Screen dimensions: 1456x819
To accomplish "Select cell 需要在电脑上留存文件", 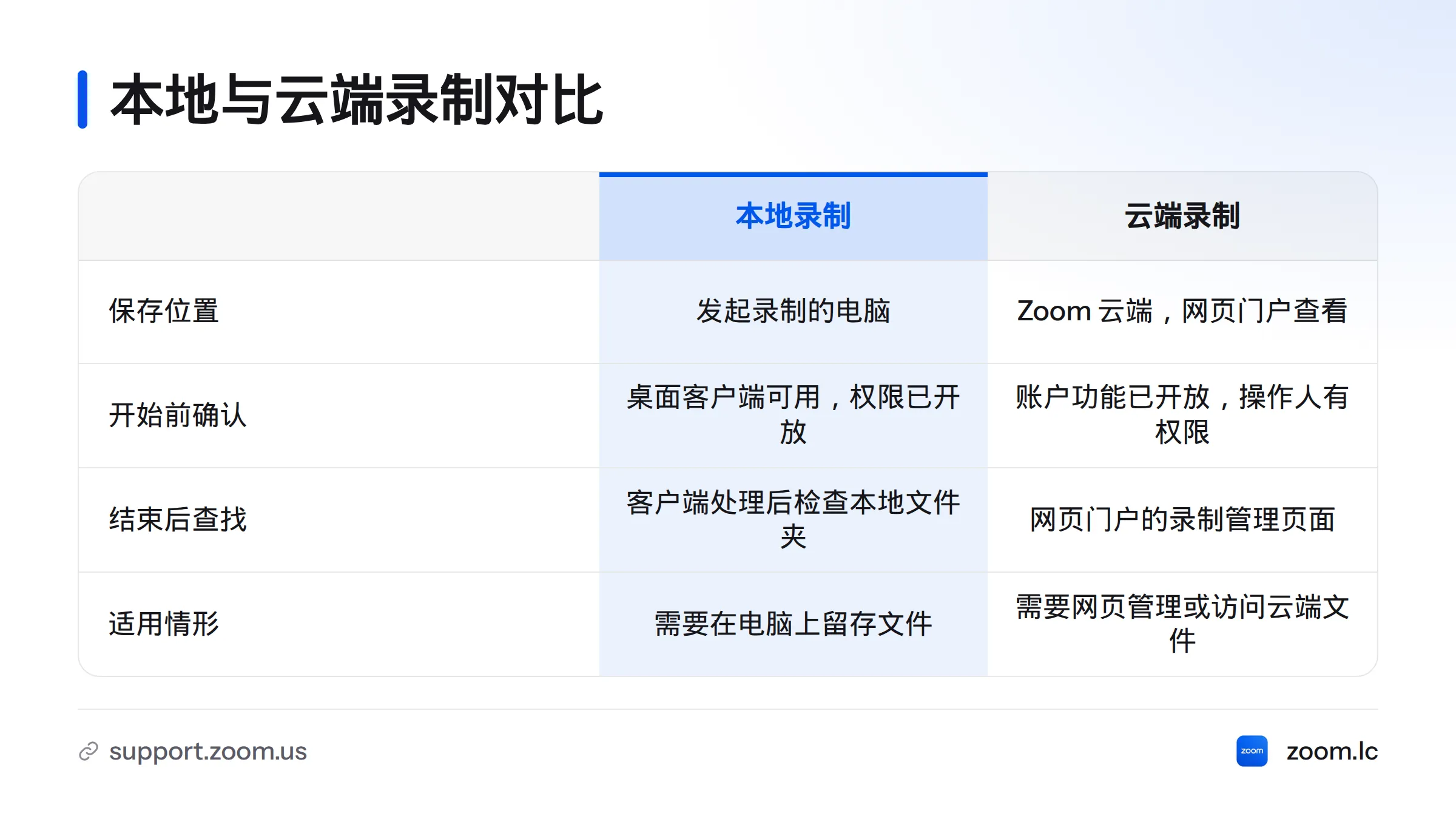I will click(x=794, y=624).
